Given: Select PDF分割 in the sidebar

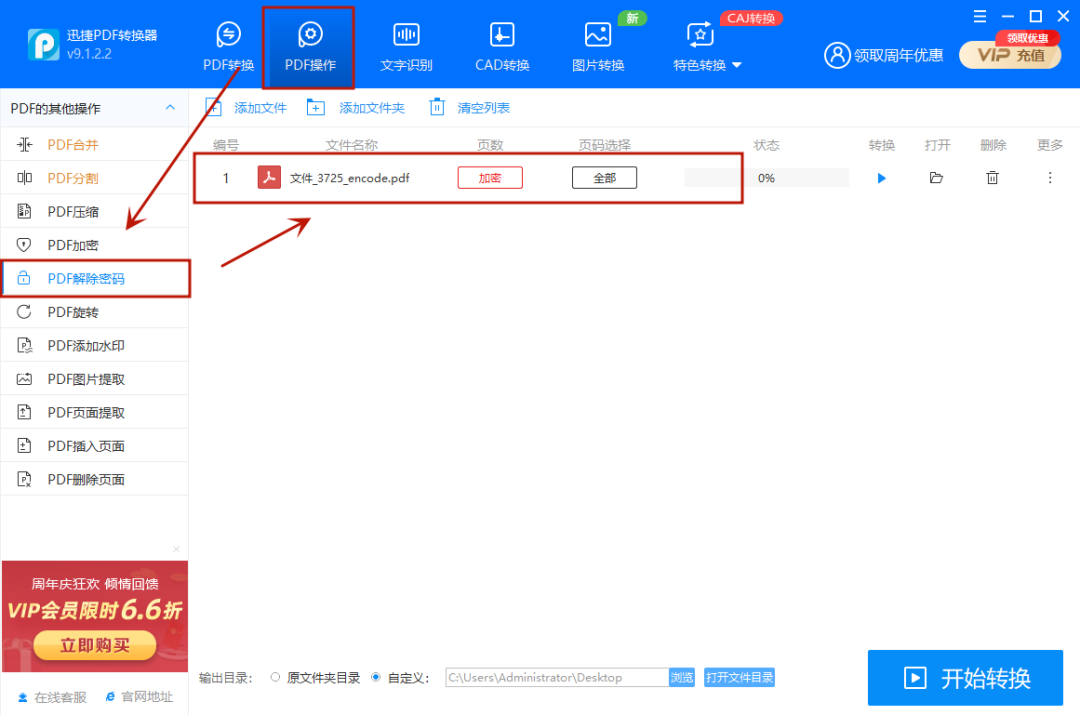Looking at the screenshot, I should [x=94, y=178].
